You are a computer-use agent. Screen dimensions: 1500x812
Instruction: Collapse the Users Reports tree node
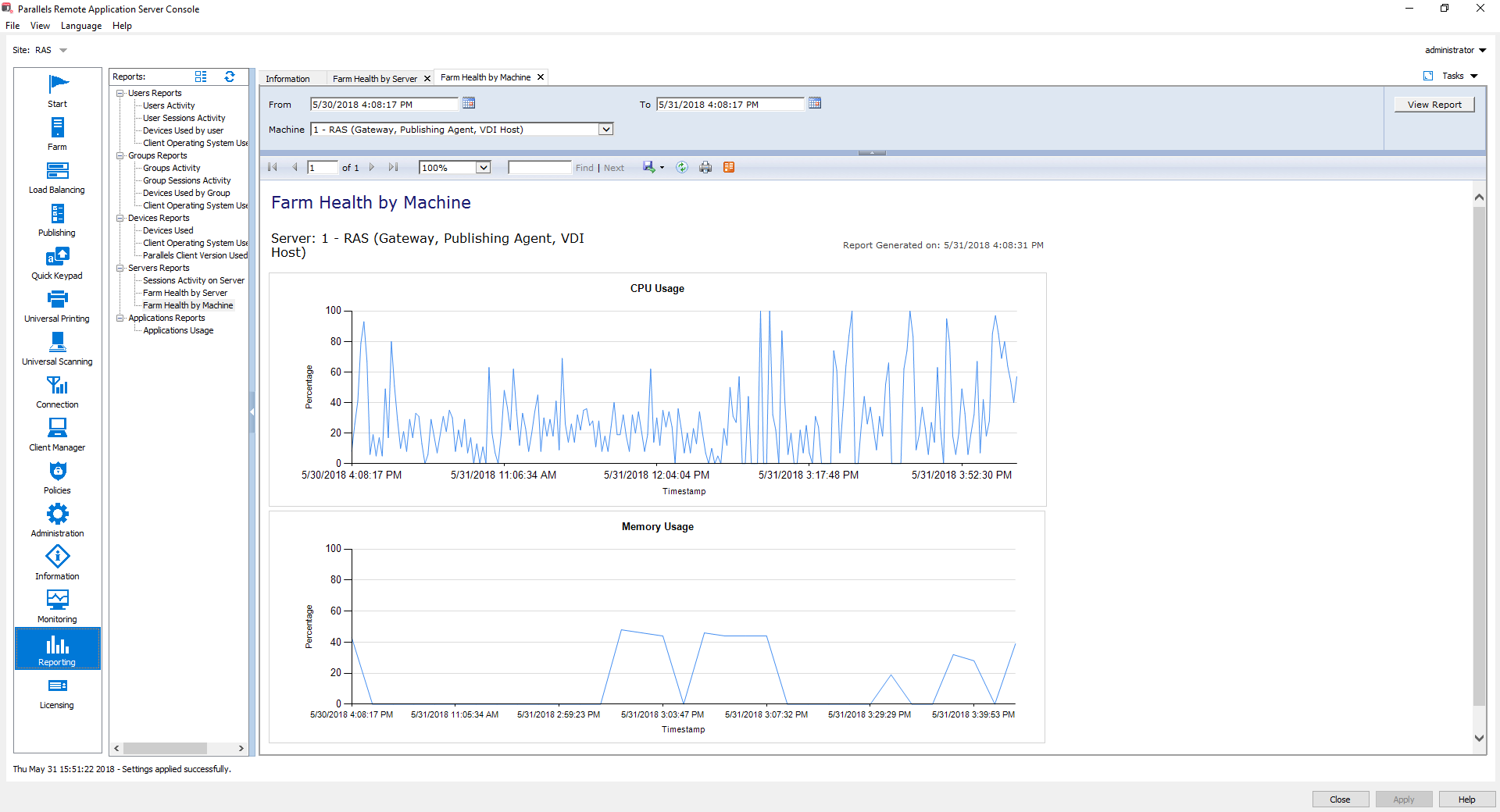[x=120, y=93]
